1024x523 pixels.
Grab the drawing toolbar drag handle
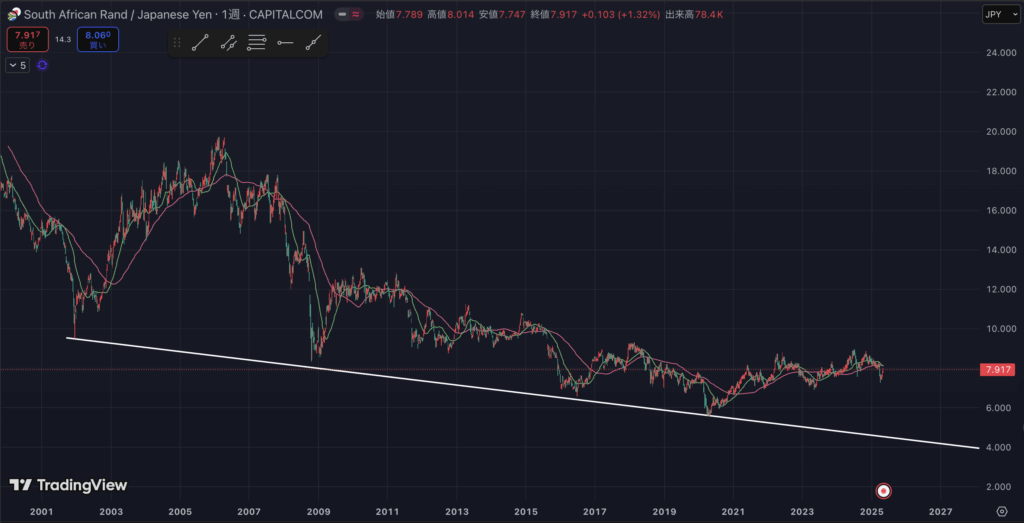176,43
